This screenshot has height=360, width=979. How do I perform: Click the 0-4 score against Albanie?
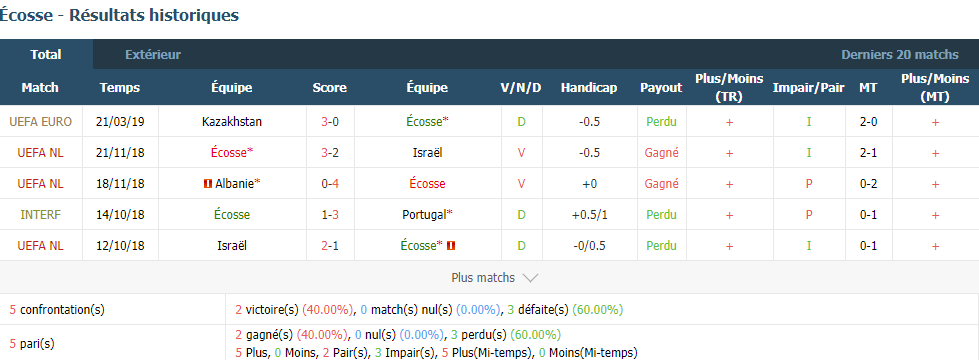(330, 183)
